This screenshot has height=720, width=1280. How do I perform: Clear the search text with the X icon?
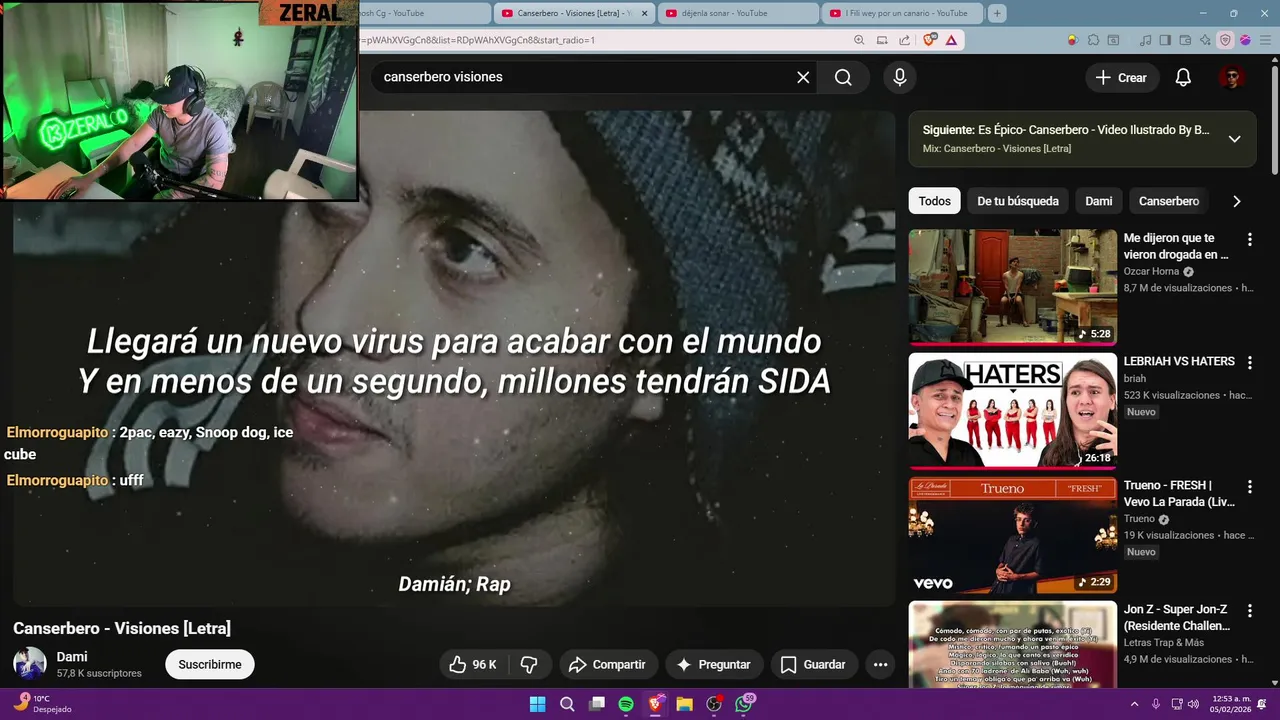[x=803, y=77]
